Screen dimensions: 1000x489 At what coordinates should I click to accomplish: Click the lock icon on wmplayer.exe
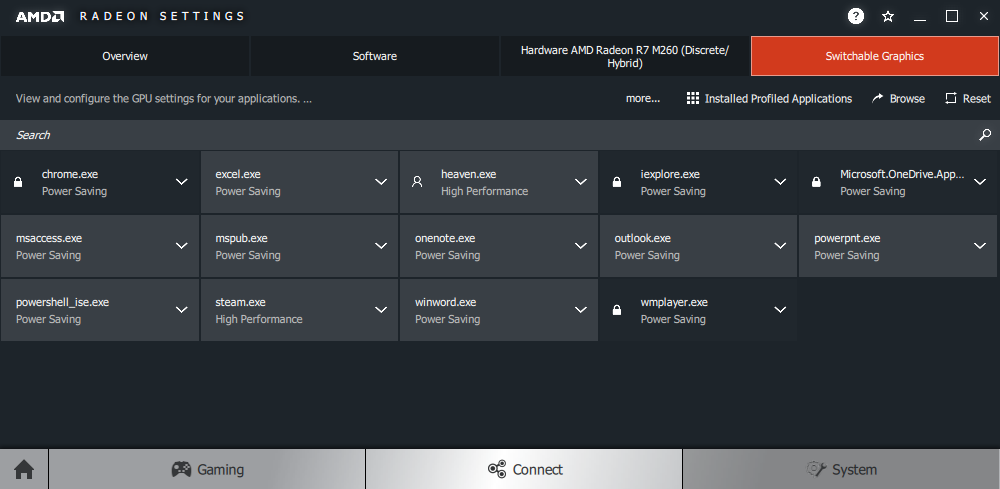coord(616,310)
